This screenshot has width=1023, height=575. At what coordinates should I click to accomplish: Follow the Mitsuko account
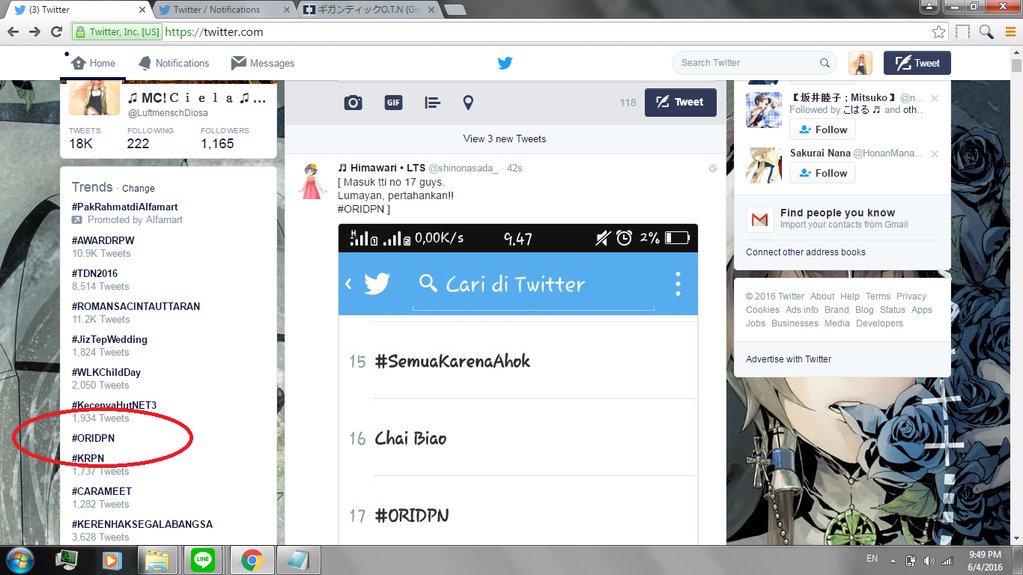click(x=823, y=130)
